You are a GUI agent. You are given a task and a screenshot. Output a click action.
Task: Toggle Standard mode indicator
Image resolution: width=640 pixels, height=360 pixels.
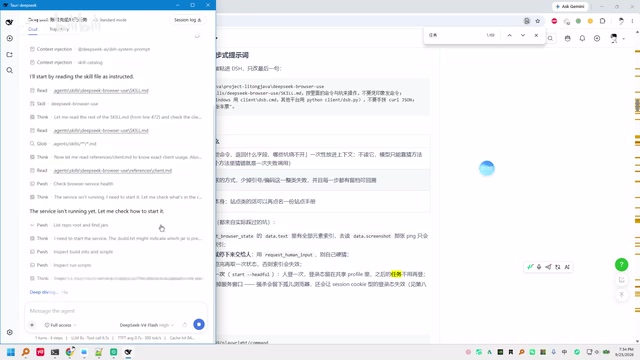tap(110, 20)
